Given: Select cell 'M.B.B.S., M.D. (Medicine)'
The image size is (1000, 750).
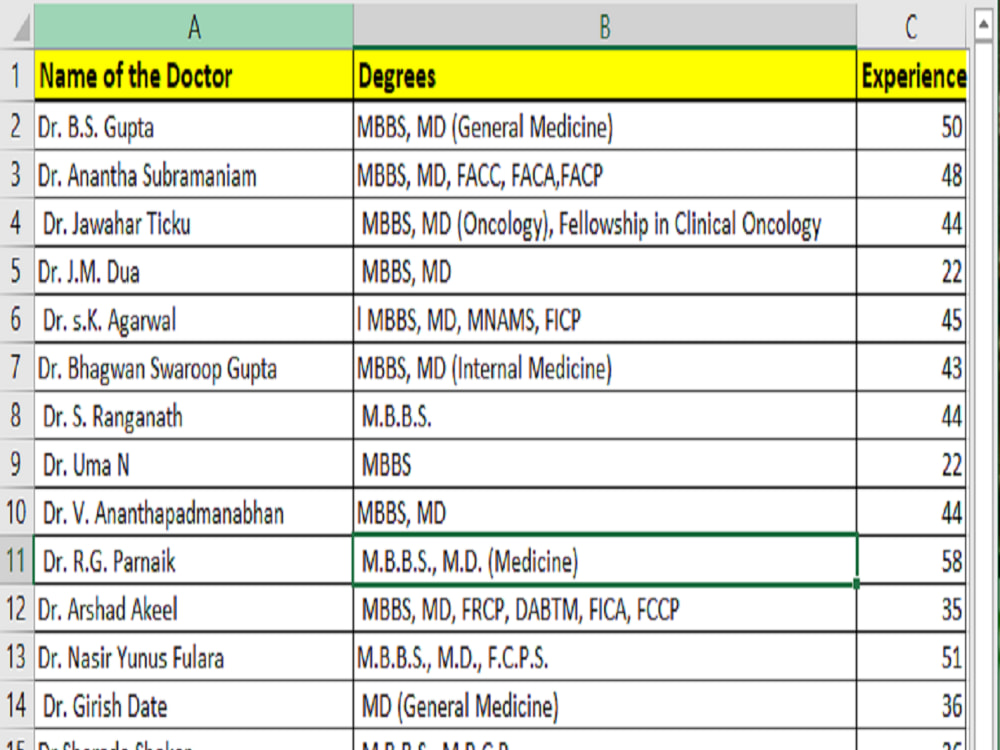Looking at the screenshot, I should 605,560.
